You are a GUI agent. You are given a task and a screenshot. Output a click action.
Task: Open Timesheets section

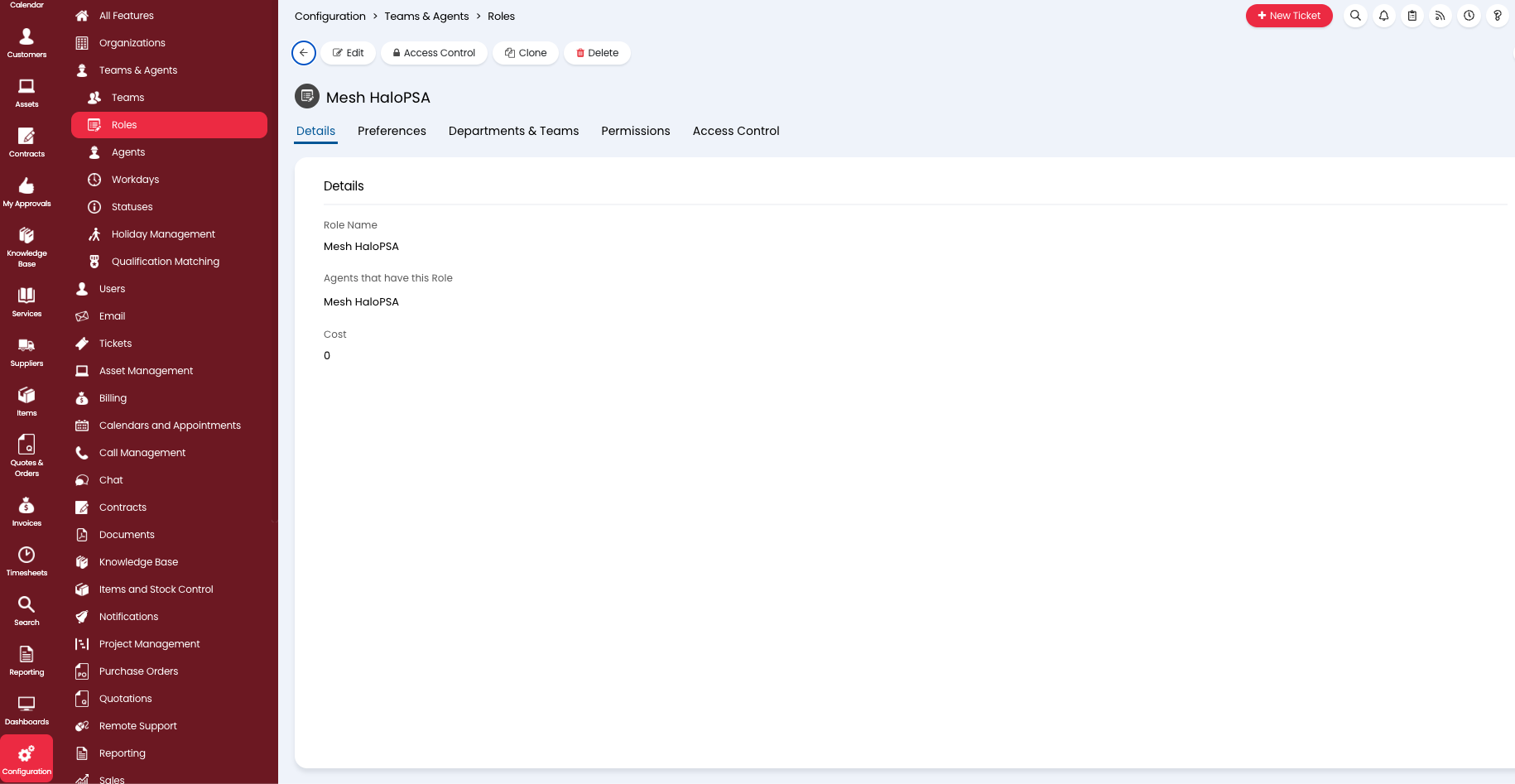point(26,561)
